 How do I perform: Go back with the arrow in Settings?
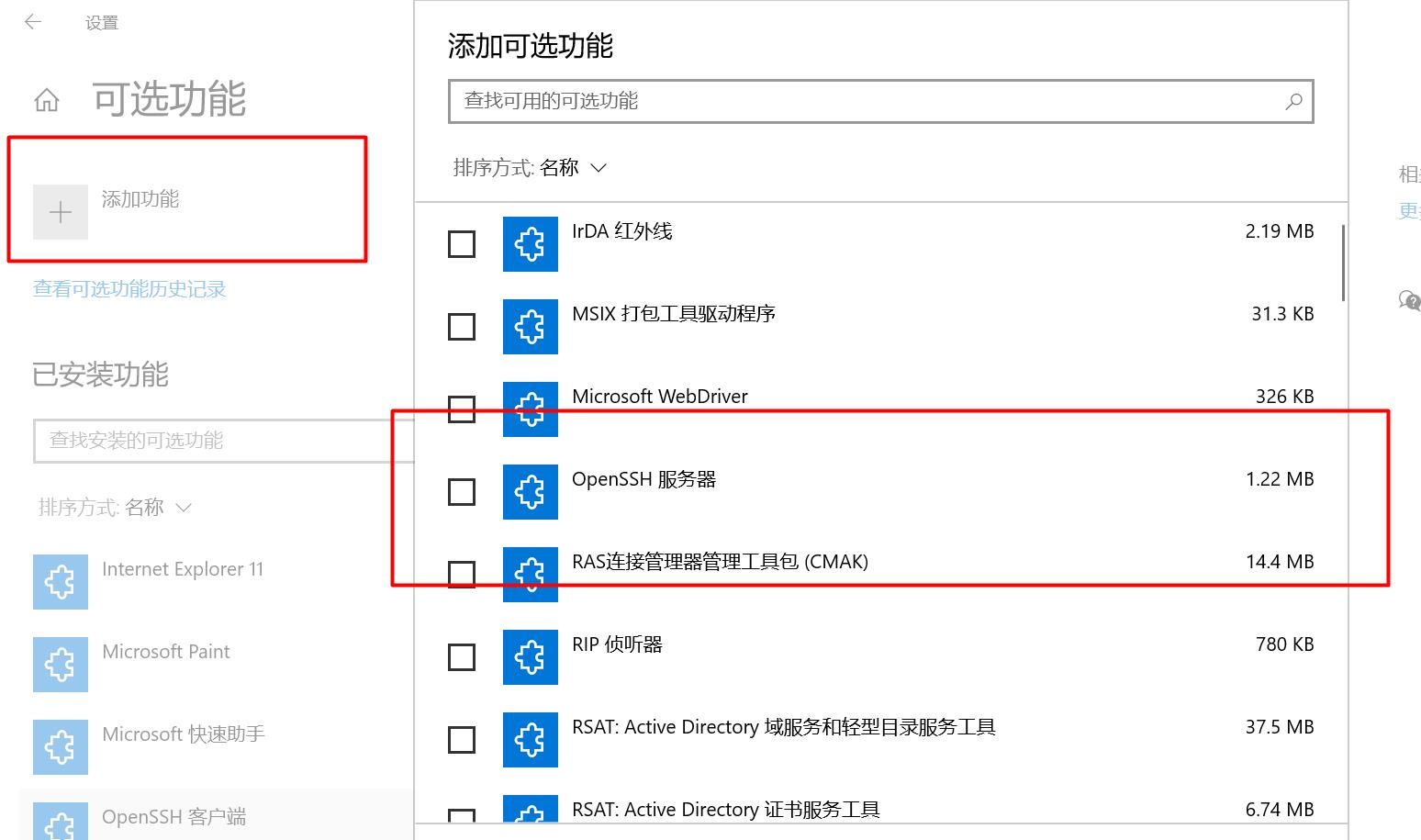tap(33, 22)
